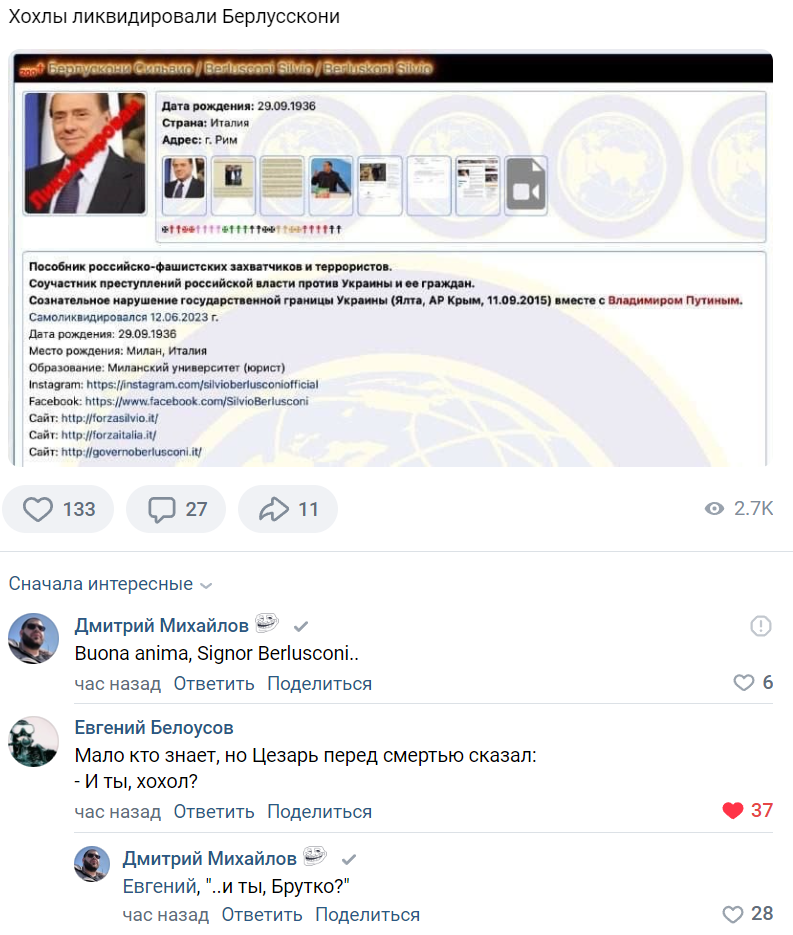The image size is (793, 935).
Task: Click 'Ответить' under the 'Брутко' reply
Action: click(x=262, y=915)
